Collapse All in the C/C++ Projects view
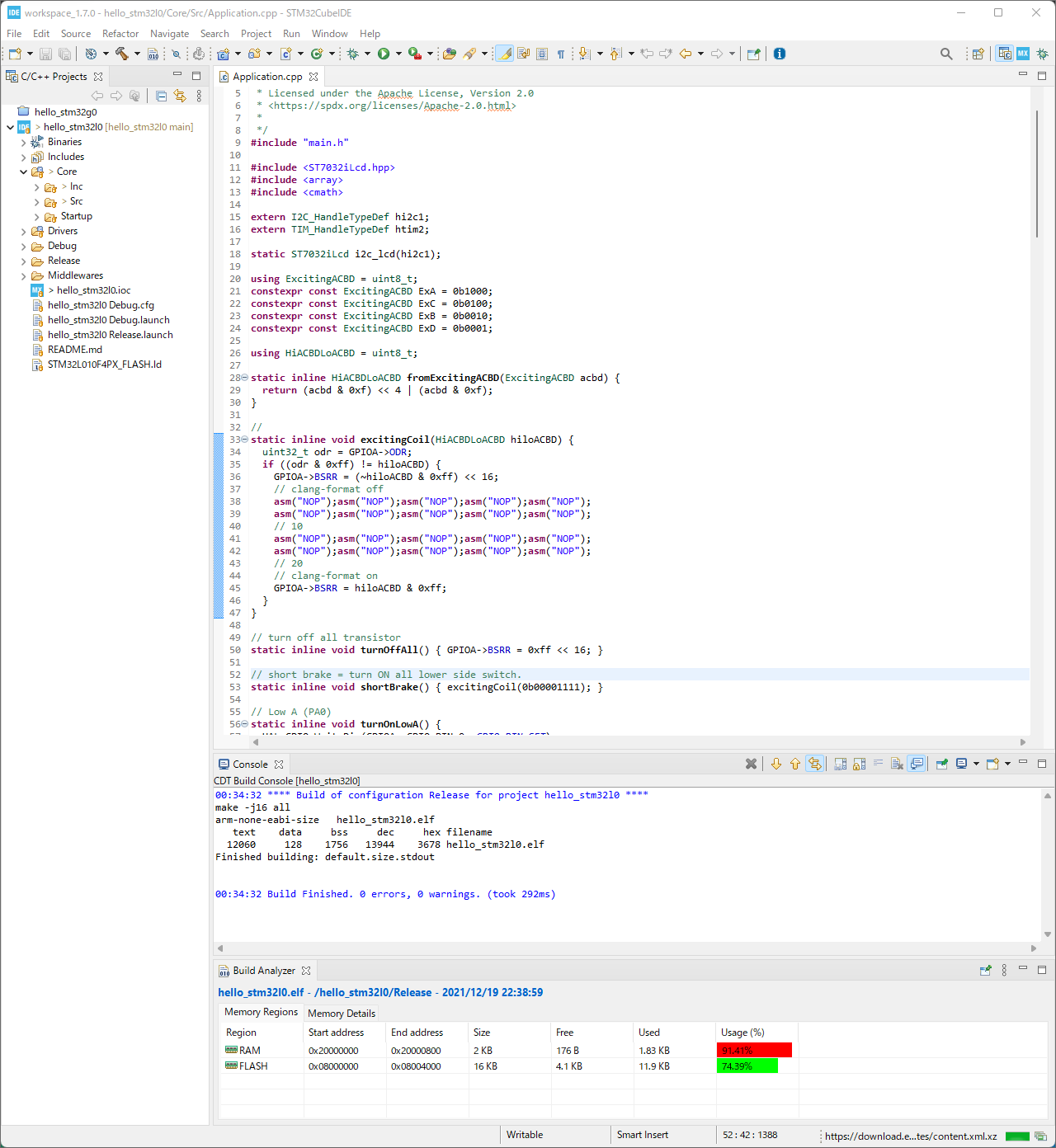 [x=162, y=96]
